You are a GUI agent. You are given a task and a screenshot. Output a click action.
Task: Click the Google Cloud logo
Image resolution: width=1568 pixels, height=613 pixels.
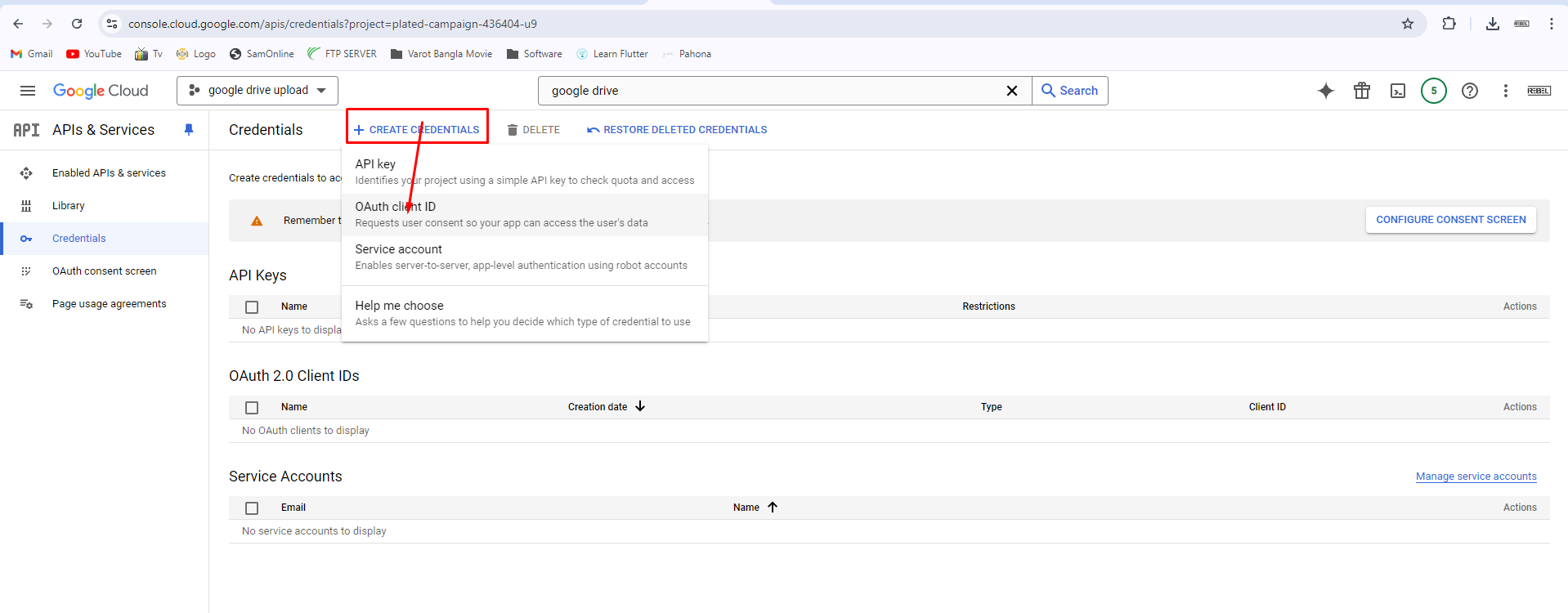pos(101,91)
